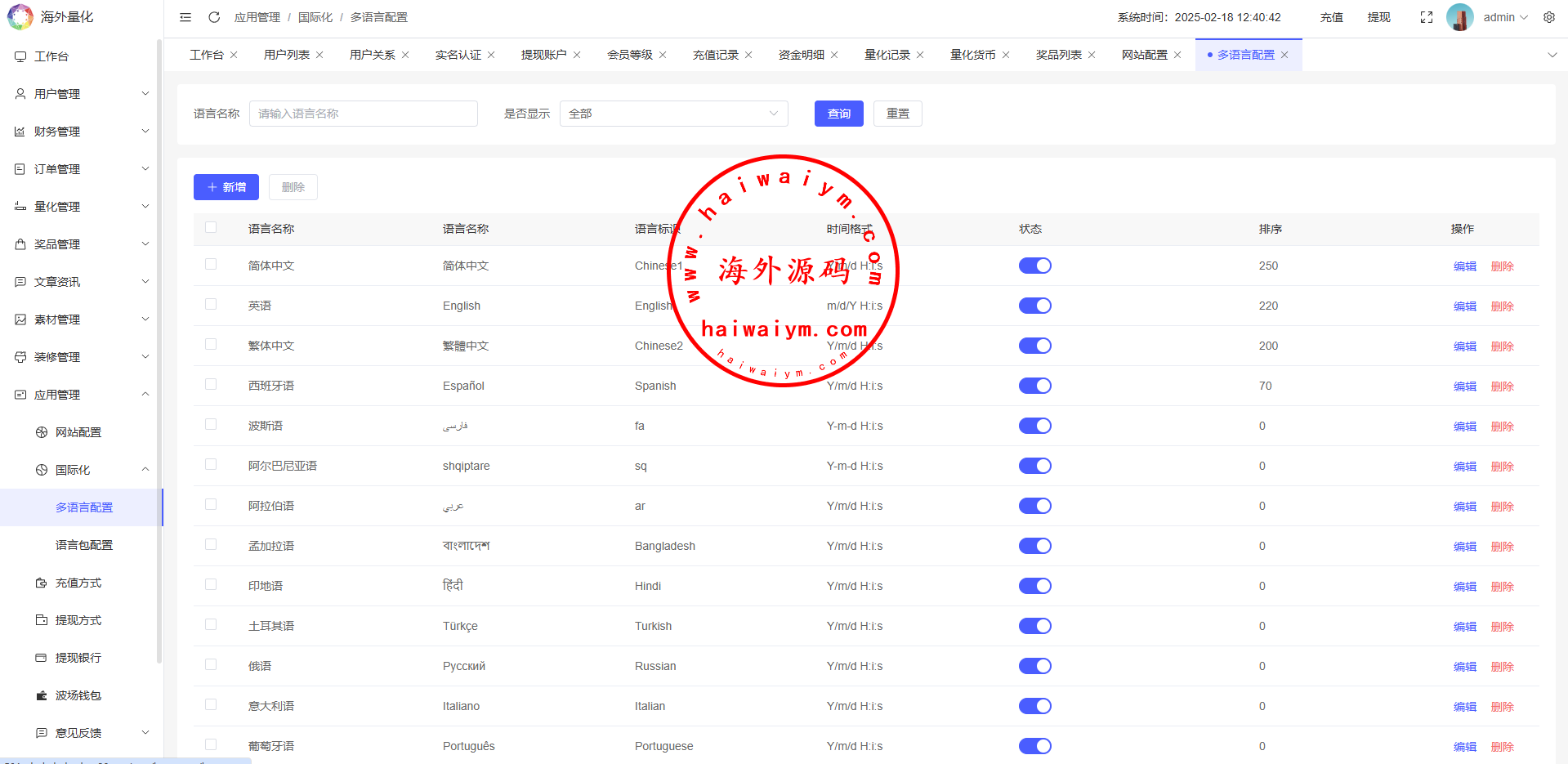
Task: Tick the select-all checkbox in table header
Action: [x=211, y=228]
